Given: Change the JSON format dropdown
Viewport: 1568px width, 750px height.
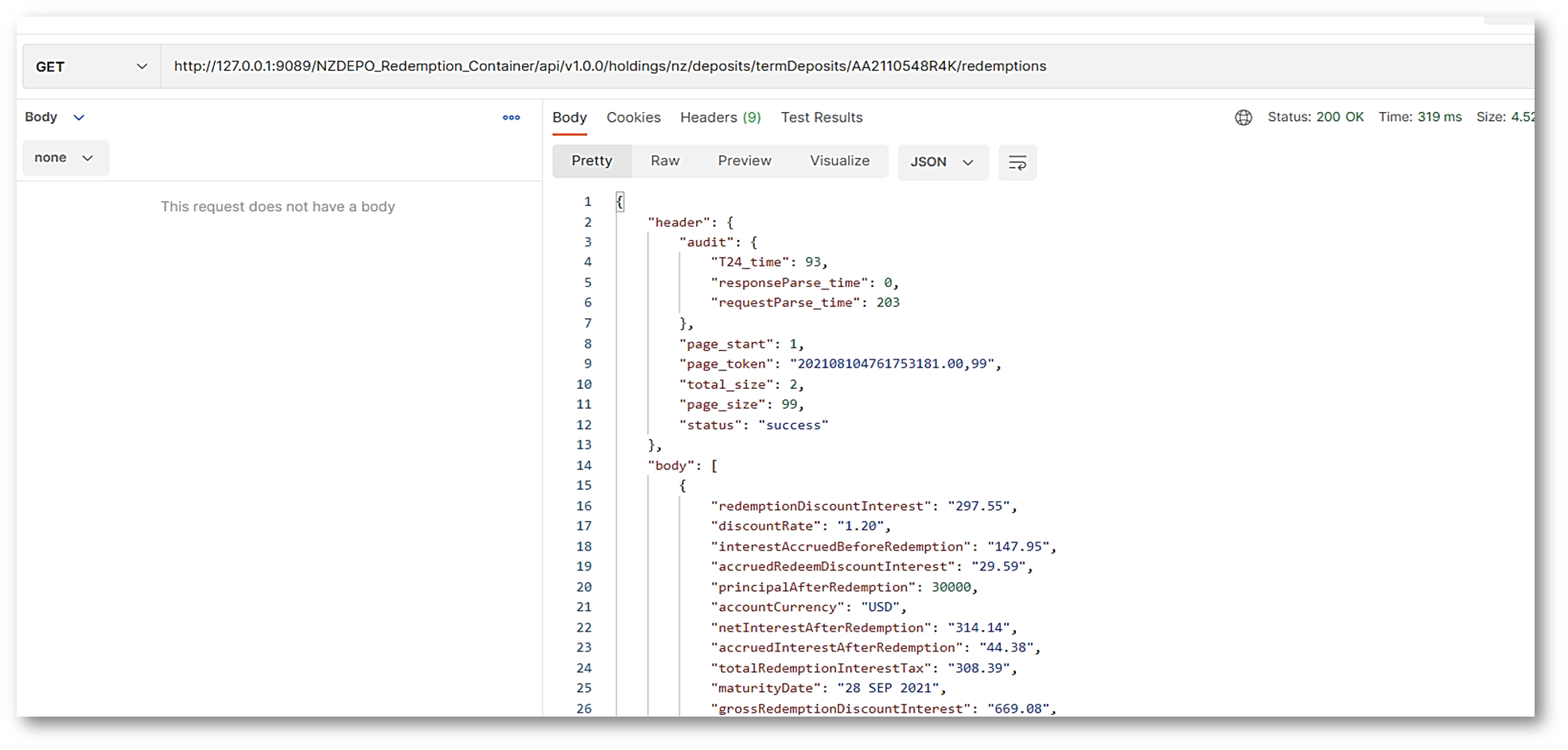Looking at the screenshot, I should [x=942, y=162].
